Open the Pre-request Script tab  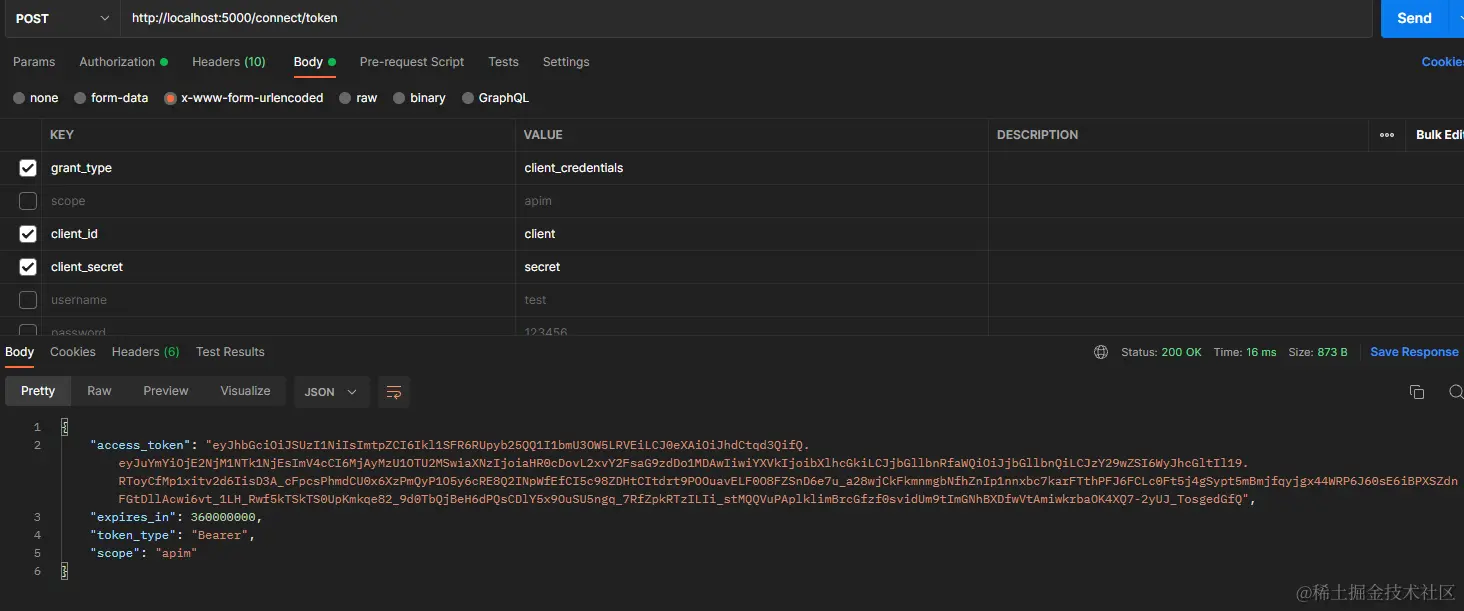tap(412, 62)
